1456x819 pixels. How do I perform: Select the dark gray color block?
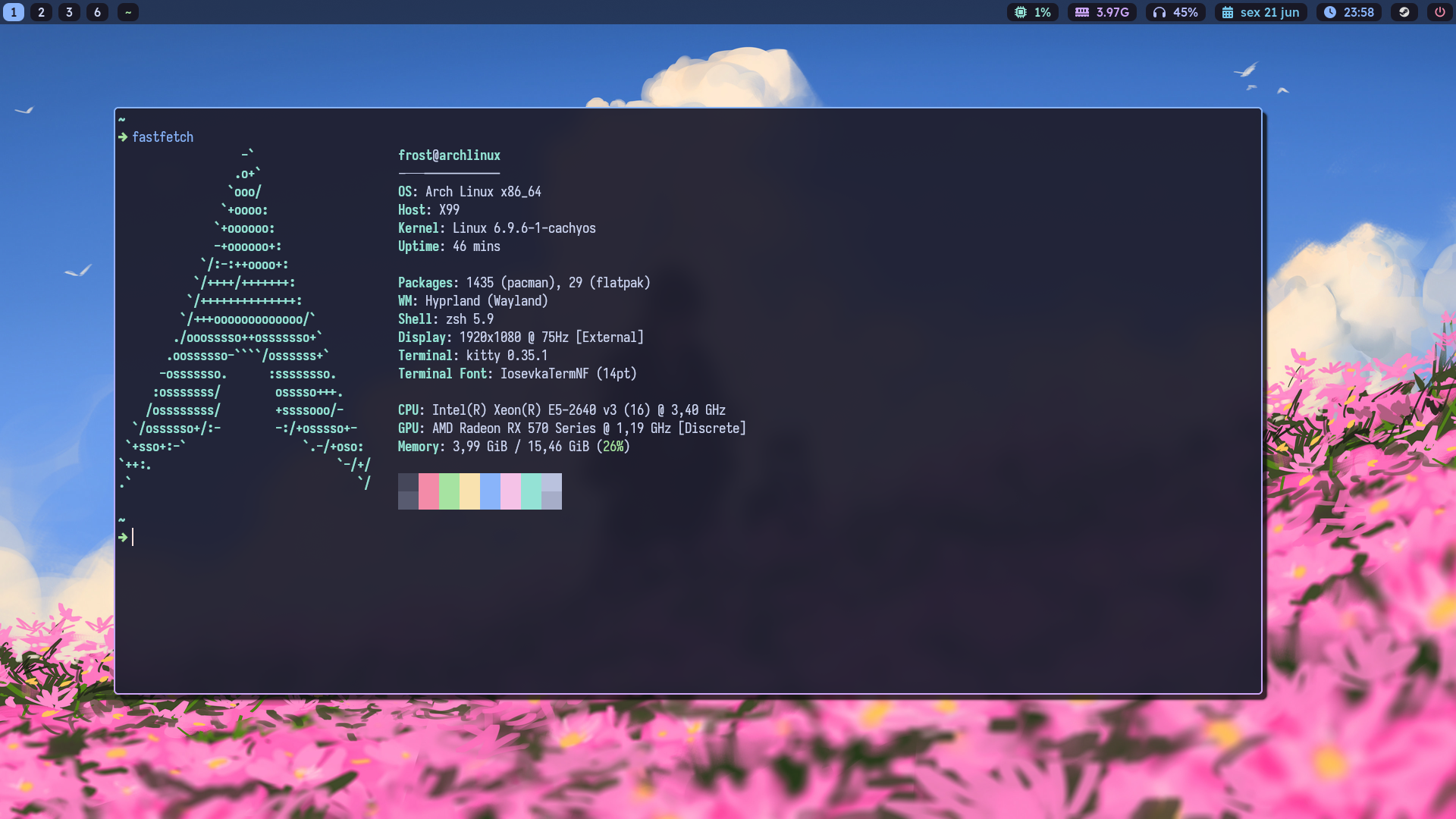point(408,491)
